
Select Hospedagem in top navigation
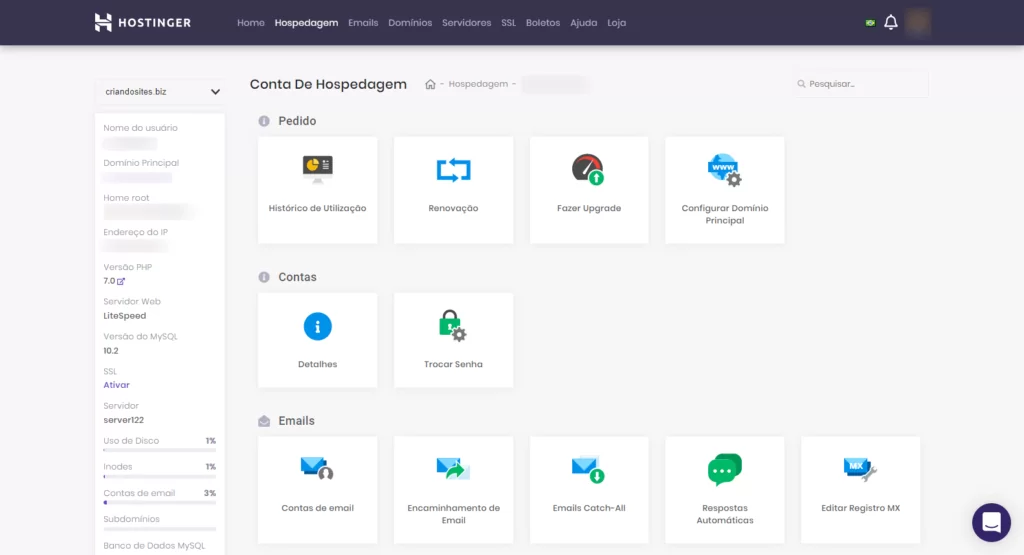pos(306,23)
